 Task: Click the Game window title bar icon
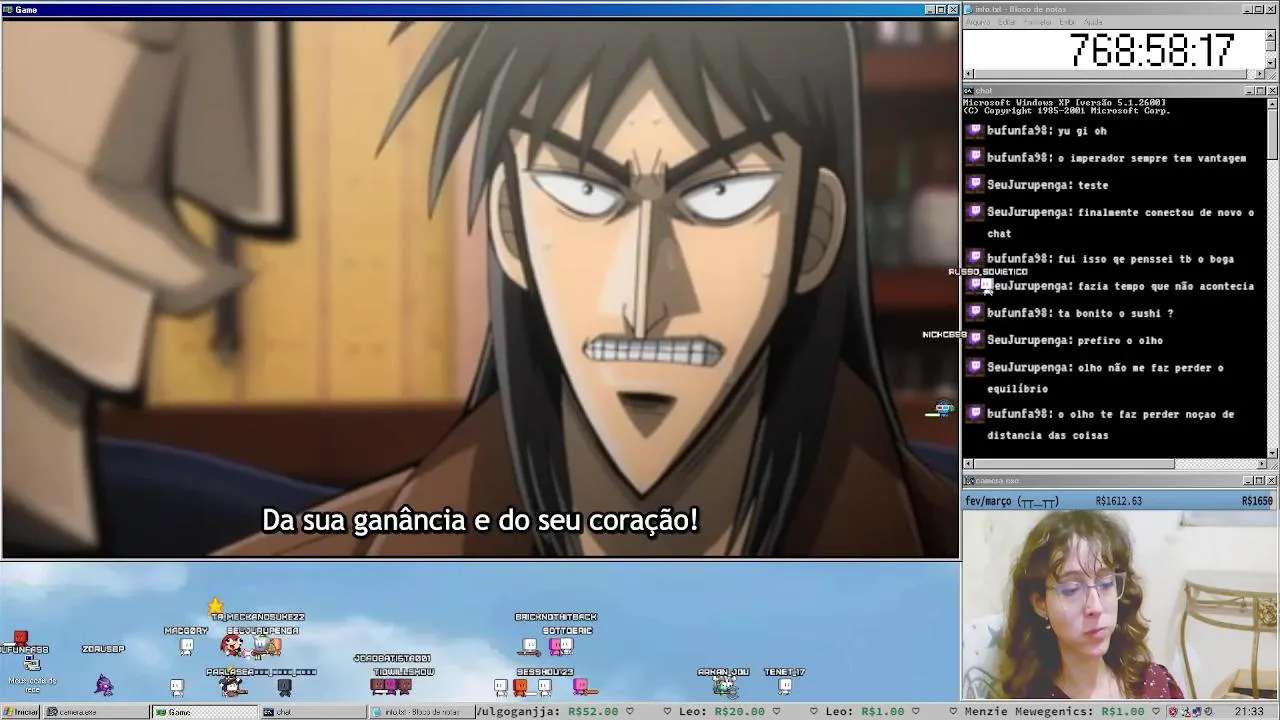coord(8,9)
